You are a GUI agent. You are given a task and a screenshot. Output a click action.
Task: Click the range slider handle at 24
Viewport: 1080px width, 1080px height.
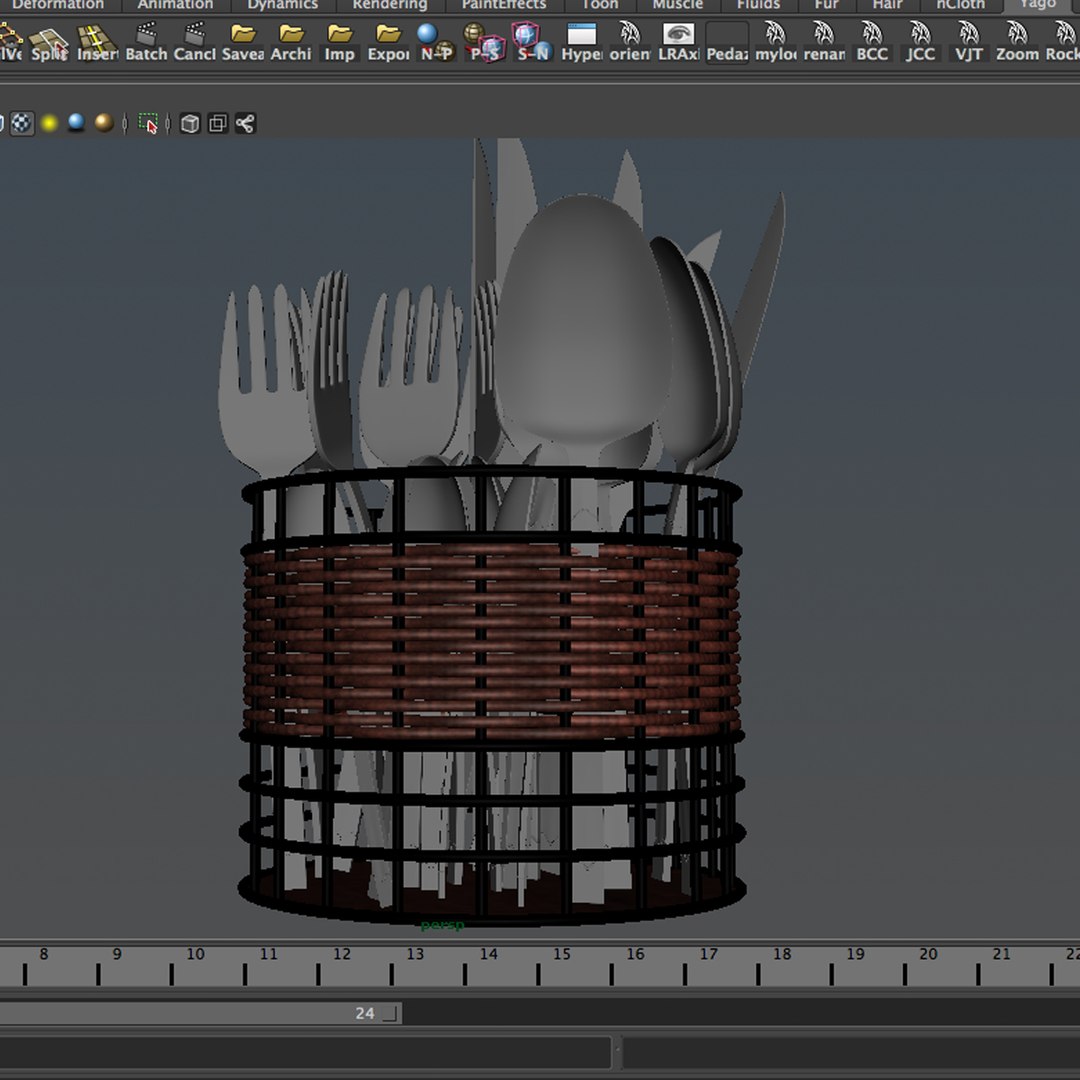(391, 1013)
